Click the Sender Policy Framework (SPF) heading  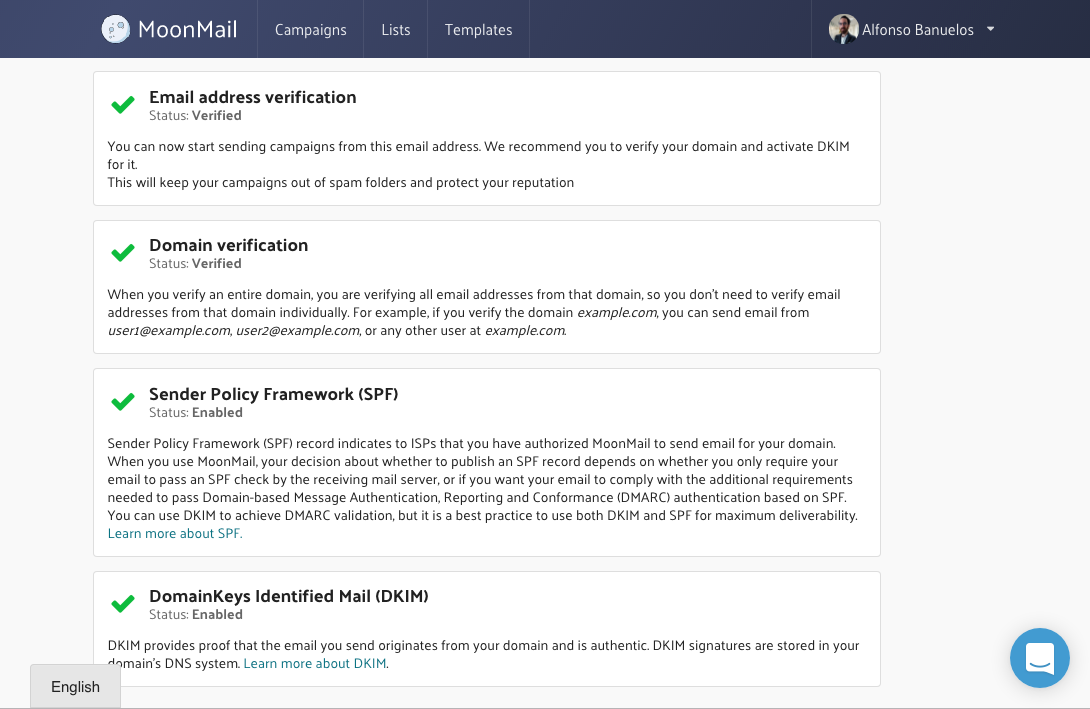pos(274,394)
